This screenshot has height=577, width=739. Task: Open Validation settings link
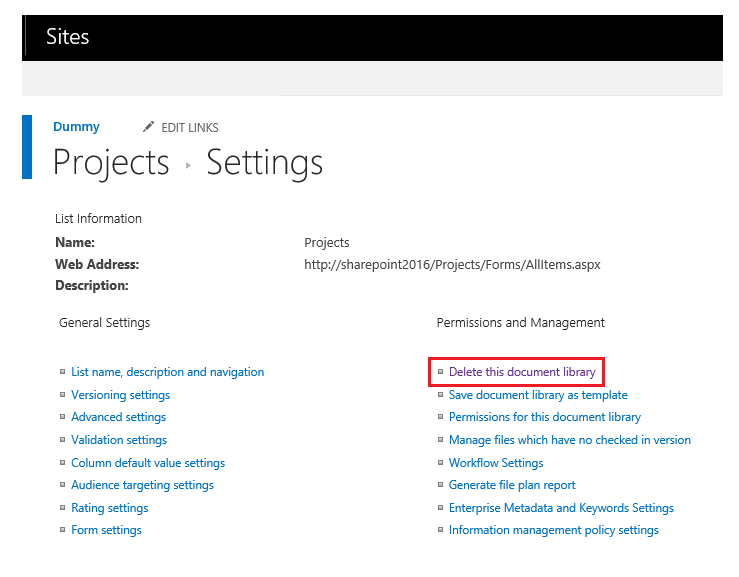(119, 440)
